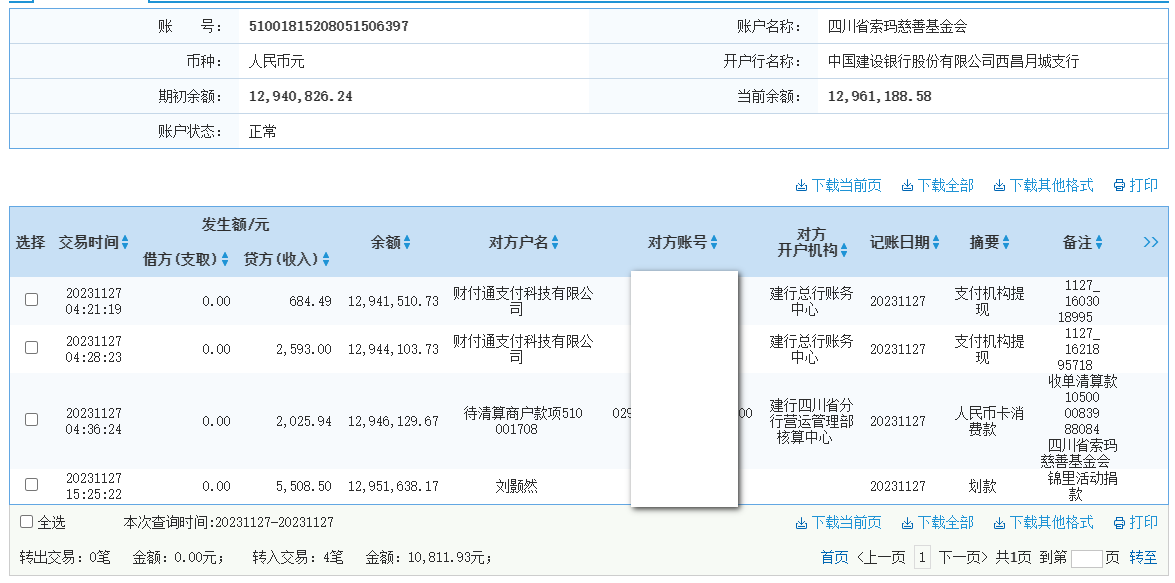1175x583 pixels.
Task: Click balance cell 12,951,638.17
Action: pyautogui.click(x=393, y=486)
